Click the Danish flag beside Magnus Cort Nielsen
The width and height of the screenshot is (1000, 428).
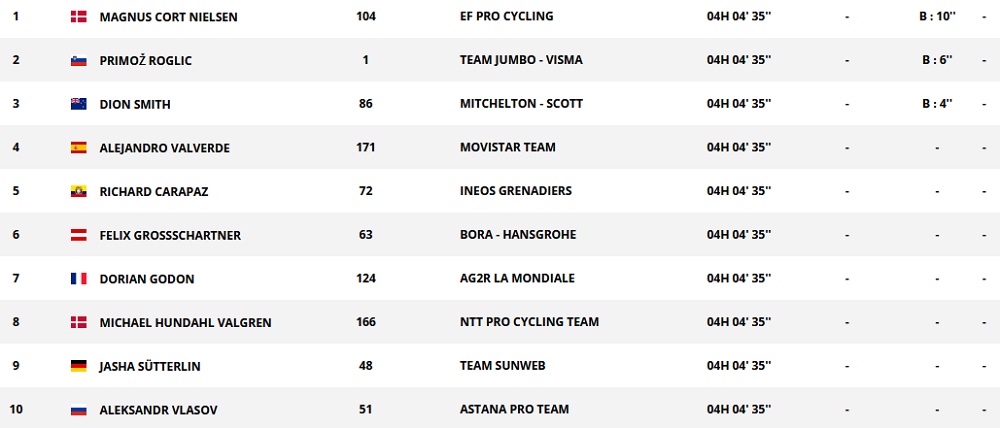point(78,17)
